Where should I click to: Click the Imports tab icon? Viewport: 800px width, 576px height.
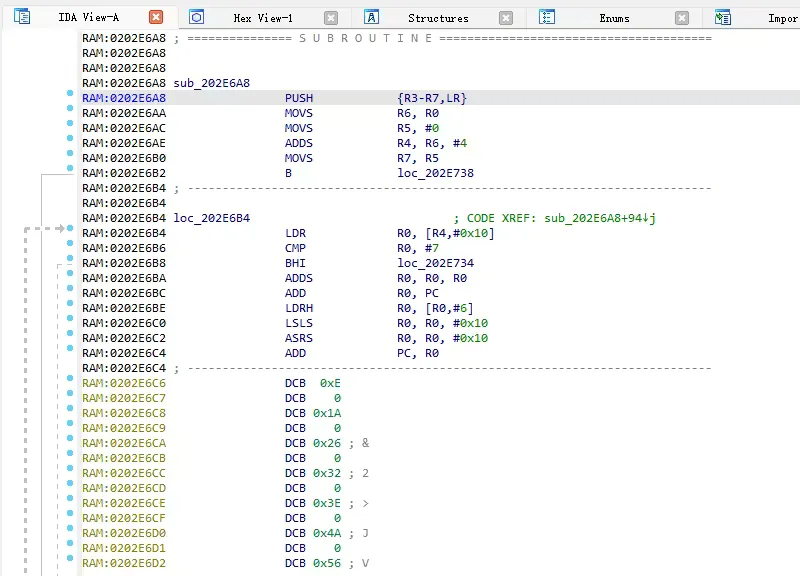tap(722, 17)
